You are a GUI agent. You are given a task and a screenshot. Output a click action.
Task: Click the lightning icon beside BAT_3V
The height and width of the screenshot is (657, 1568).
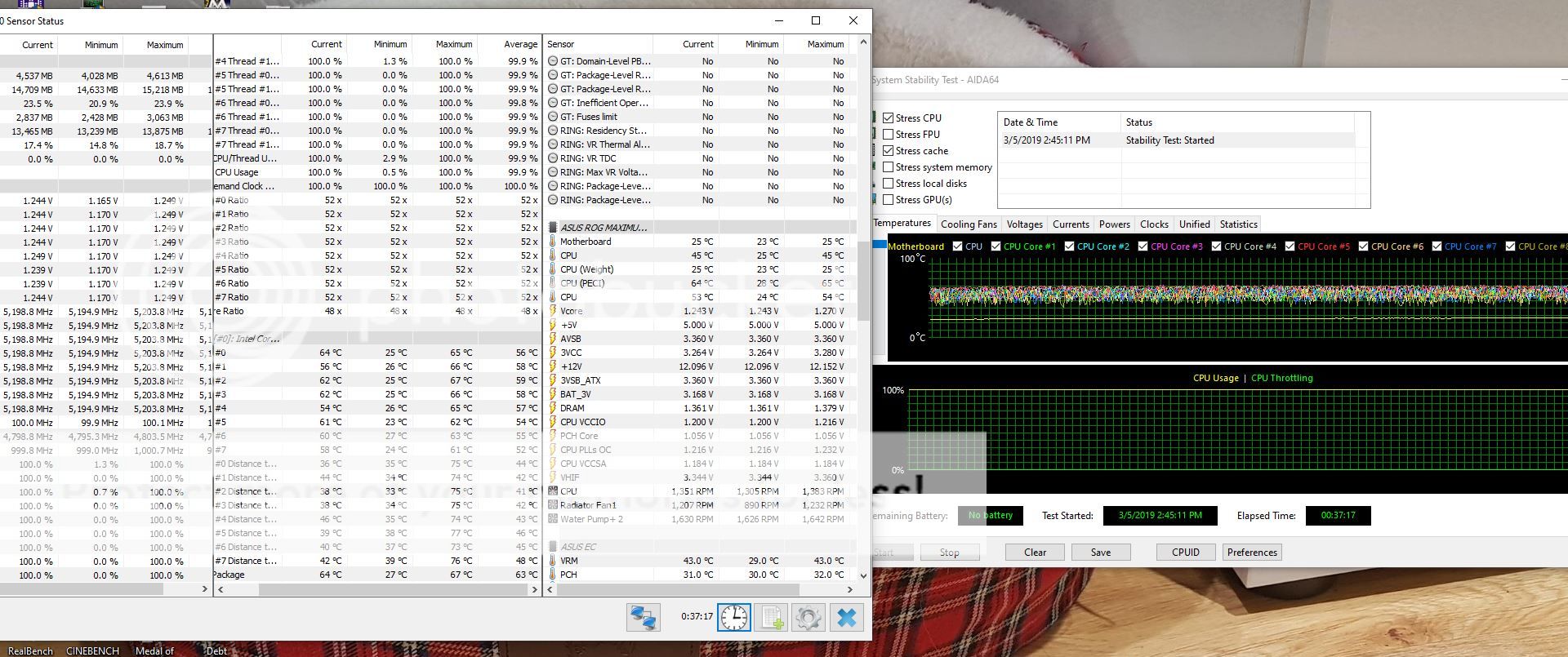point(553,394)
